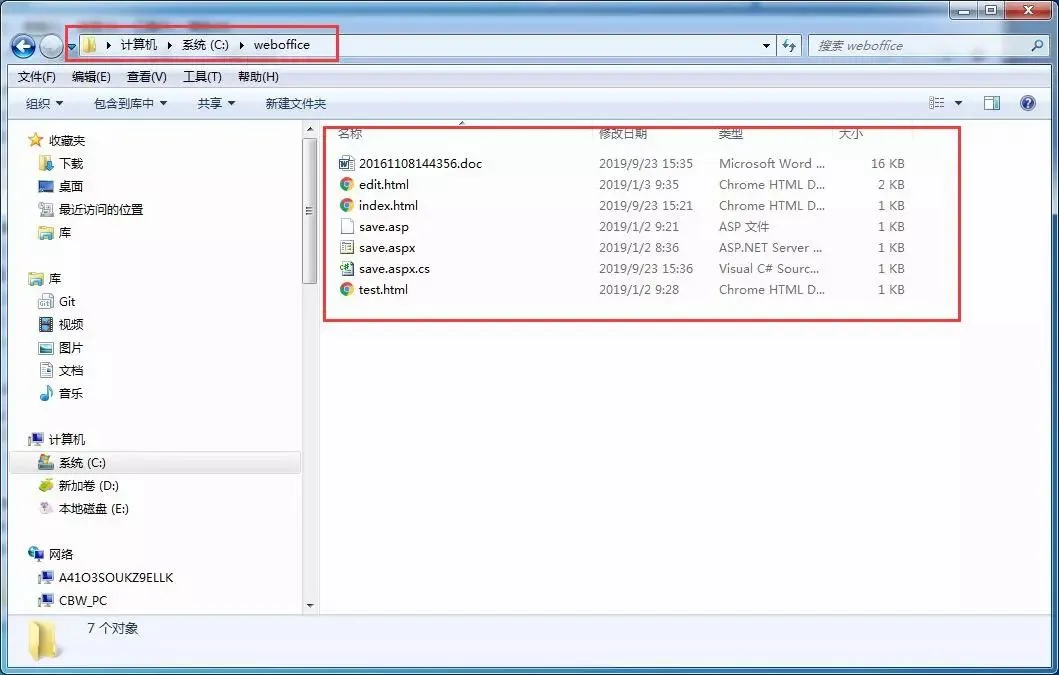Open the 帮助(H) menu
Screen dimensions: 1059x675
[x=258, y=77]
